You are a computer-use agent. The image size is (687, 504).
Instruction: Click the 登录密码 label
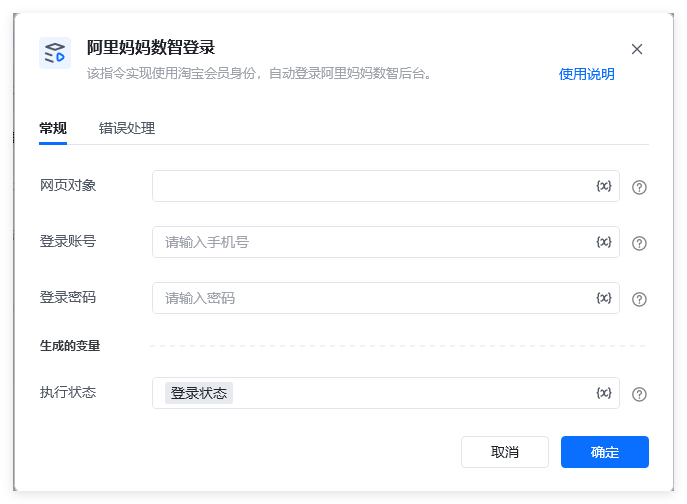(x=68, y=297)
